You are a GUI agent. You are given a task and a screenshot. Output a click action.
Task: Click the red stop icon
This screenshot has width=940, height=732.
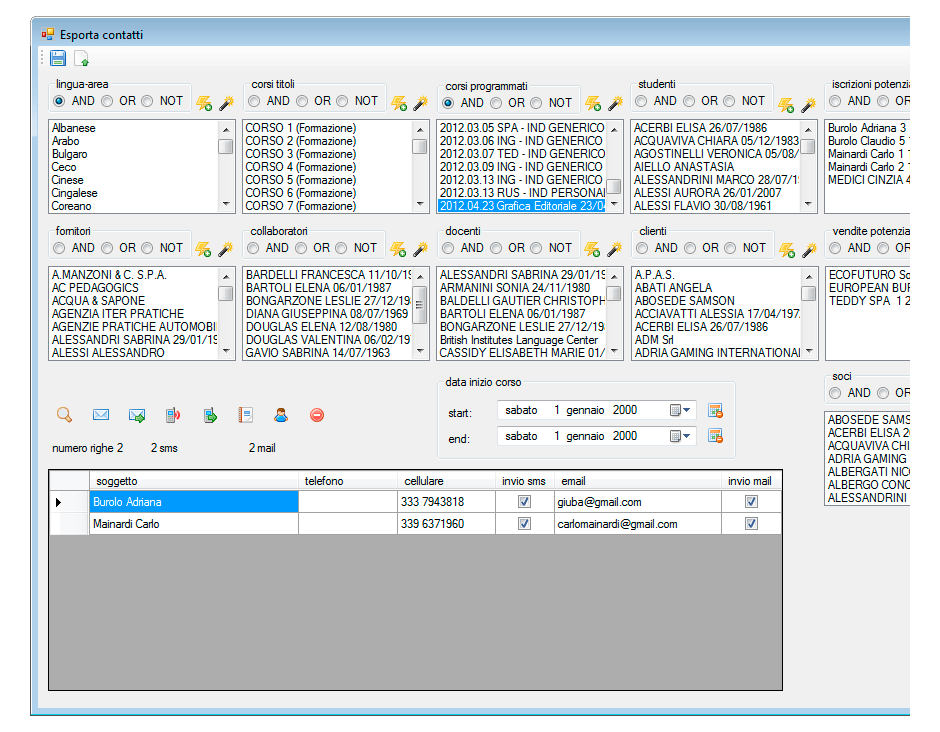point(317,415)
